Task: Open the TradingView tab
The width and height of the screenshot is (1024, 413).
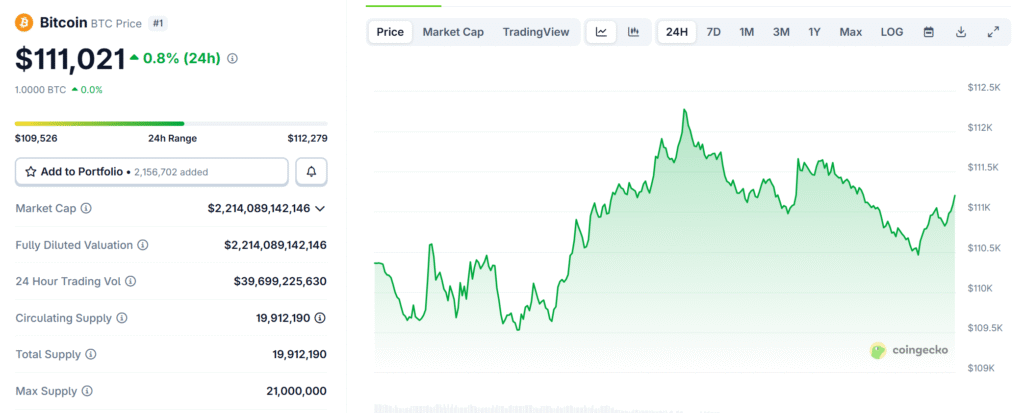Action: click(x=535, y=32)
